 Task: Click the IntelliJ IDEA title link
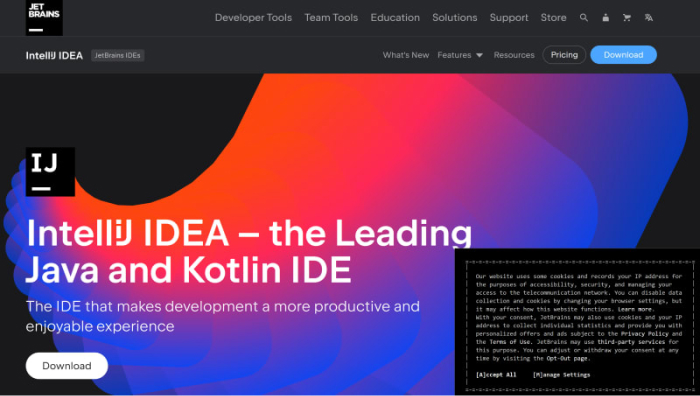tap(54, 55)
